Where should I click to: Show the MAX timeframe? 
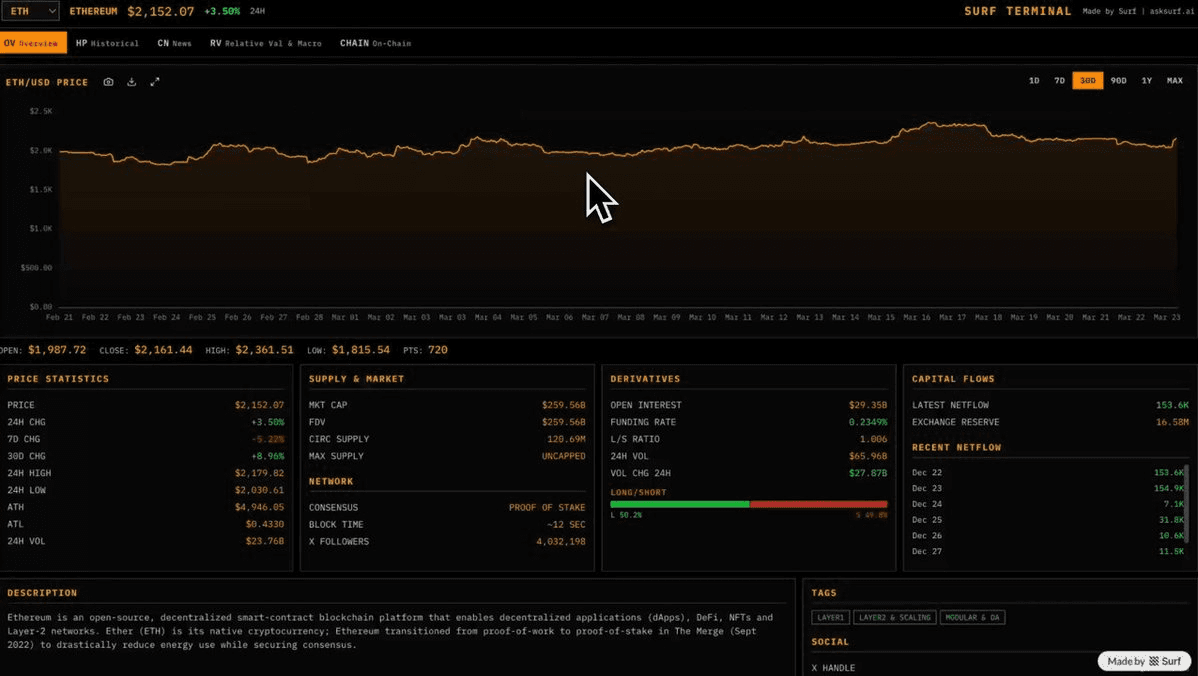coord(1174,80)
